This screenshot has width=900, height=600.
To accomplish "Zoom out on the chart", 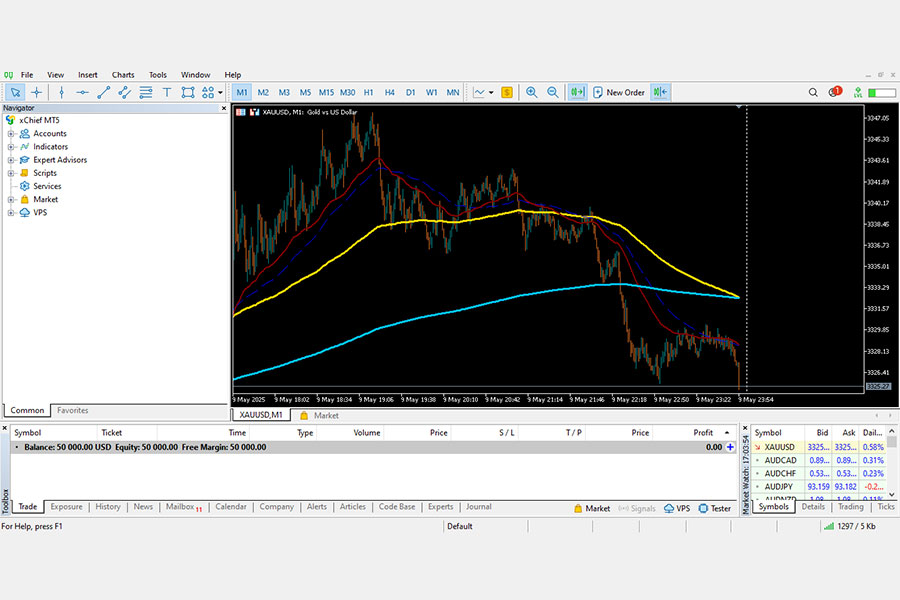I will [553, 92].
